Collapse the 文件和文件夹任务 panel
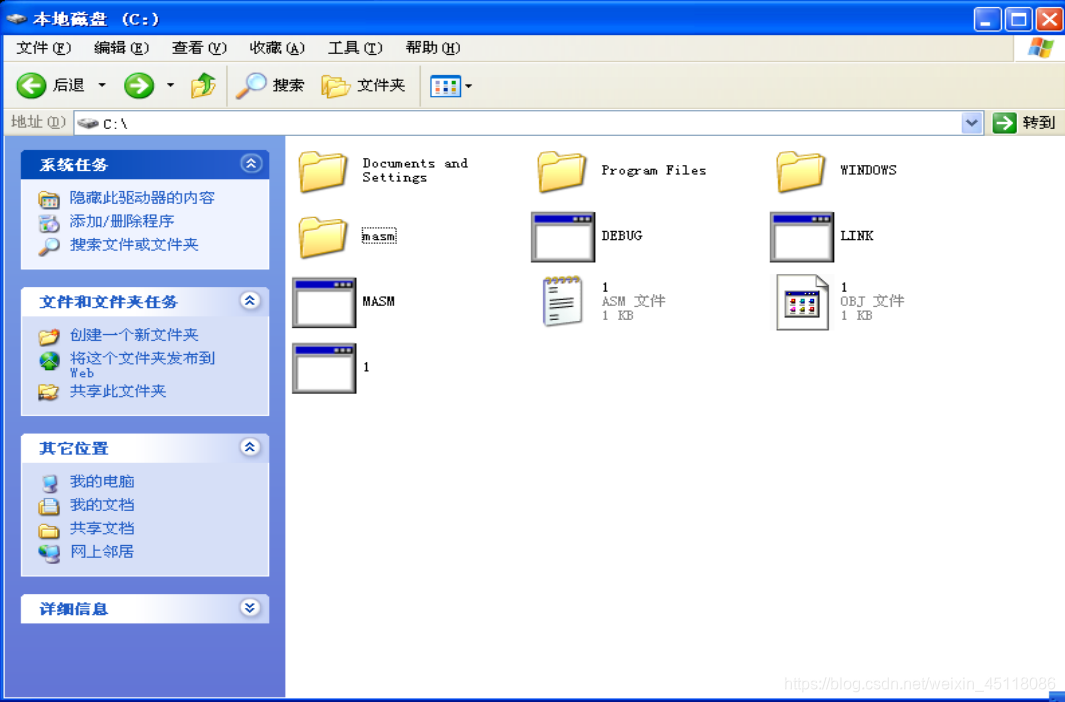This screenshot has width=1065, height=702. [250, 301]
